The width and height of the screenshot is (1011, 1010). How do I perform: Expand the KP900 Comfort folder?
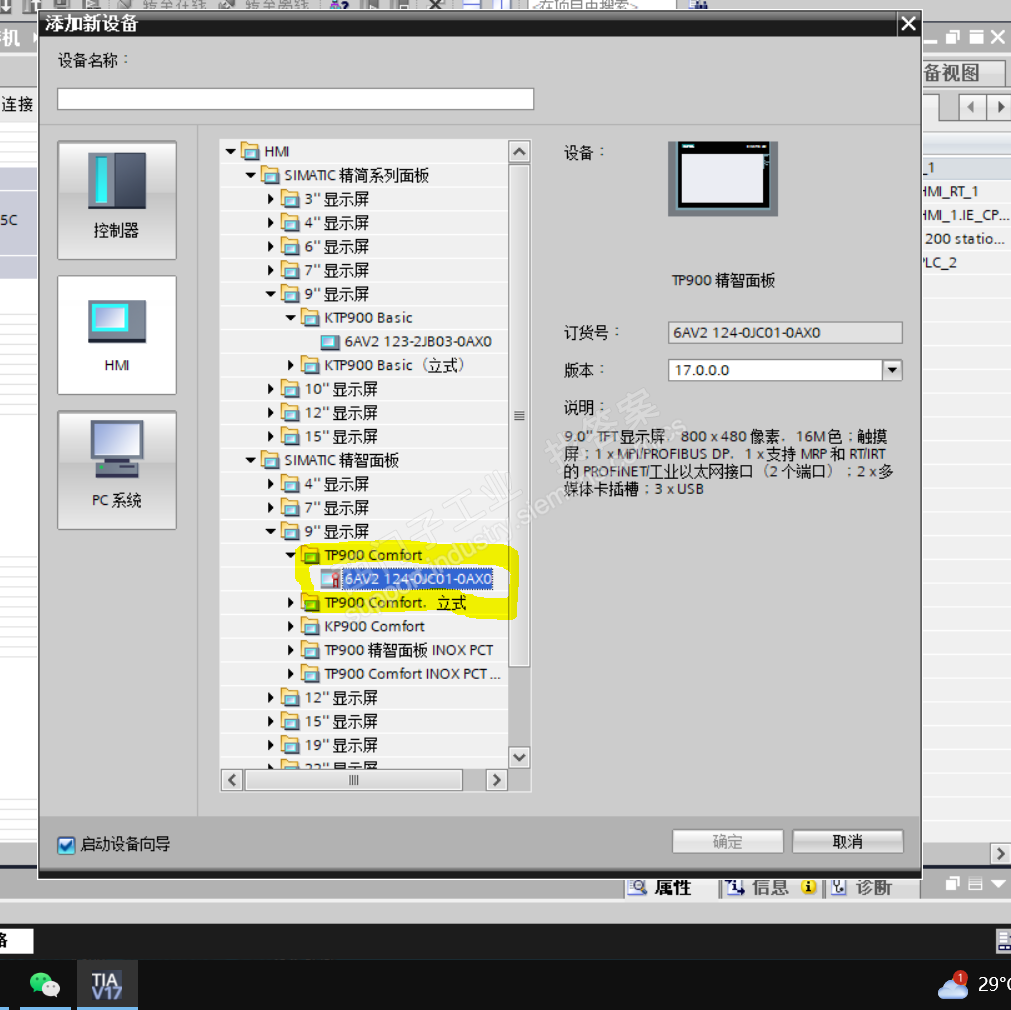tap(290, 626)
